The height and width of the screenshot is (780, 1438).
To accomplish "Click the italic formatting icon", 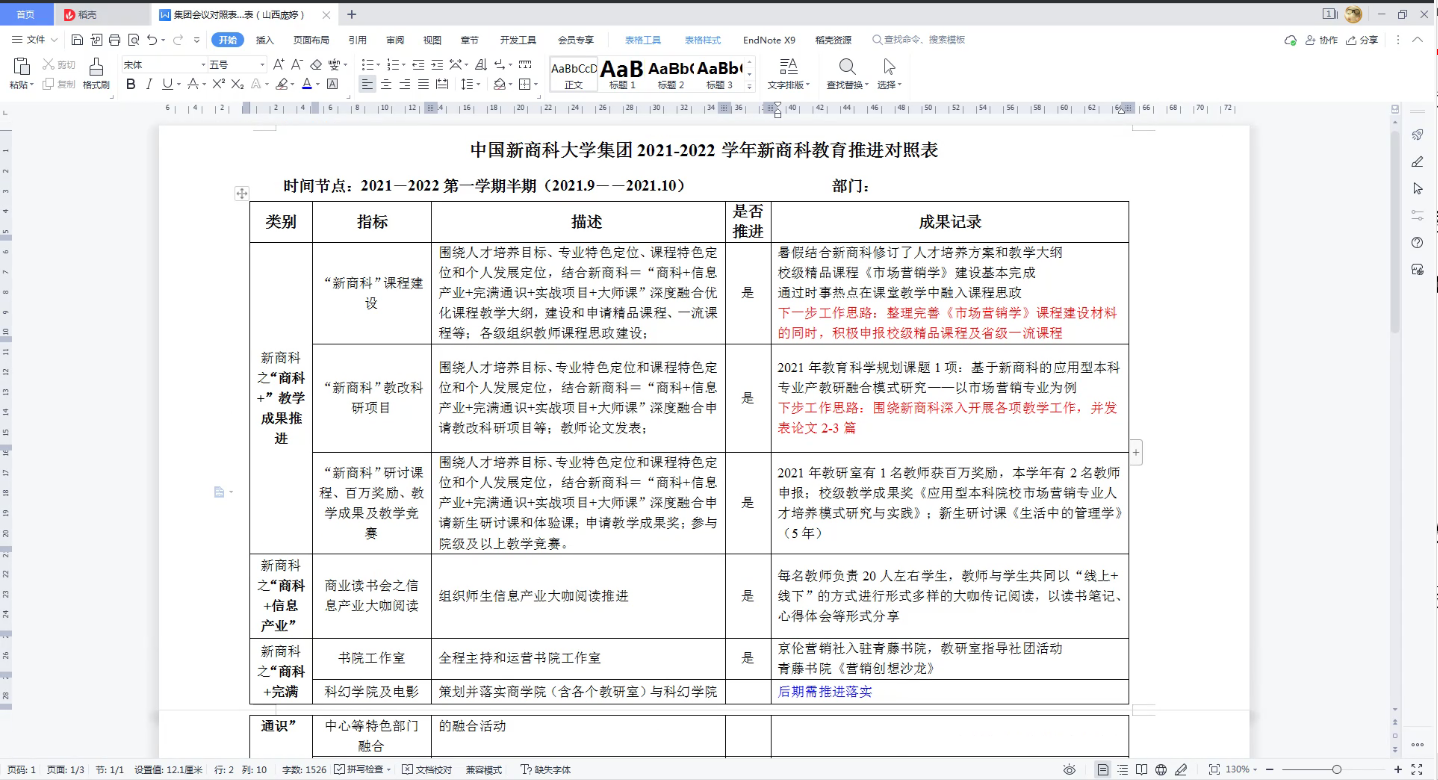I will pyautogui.click(x=149, y=85).
